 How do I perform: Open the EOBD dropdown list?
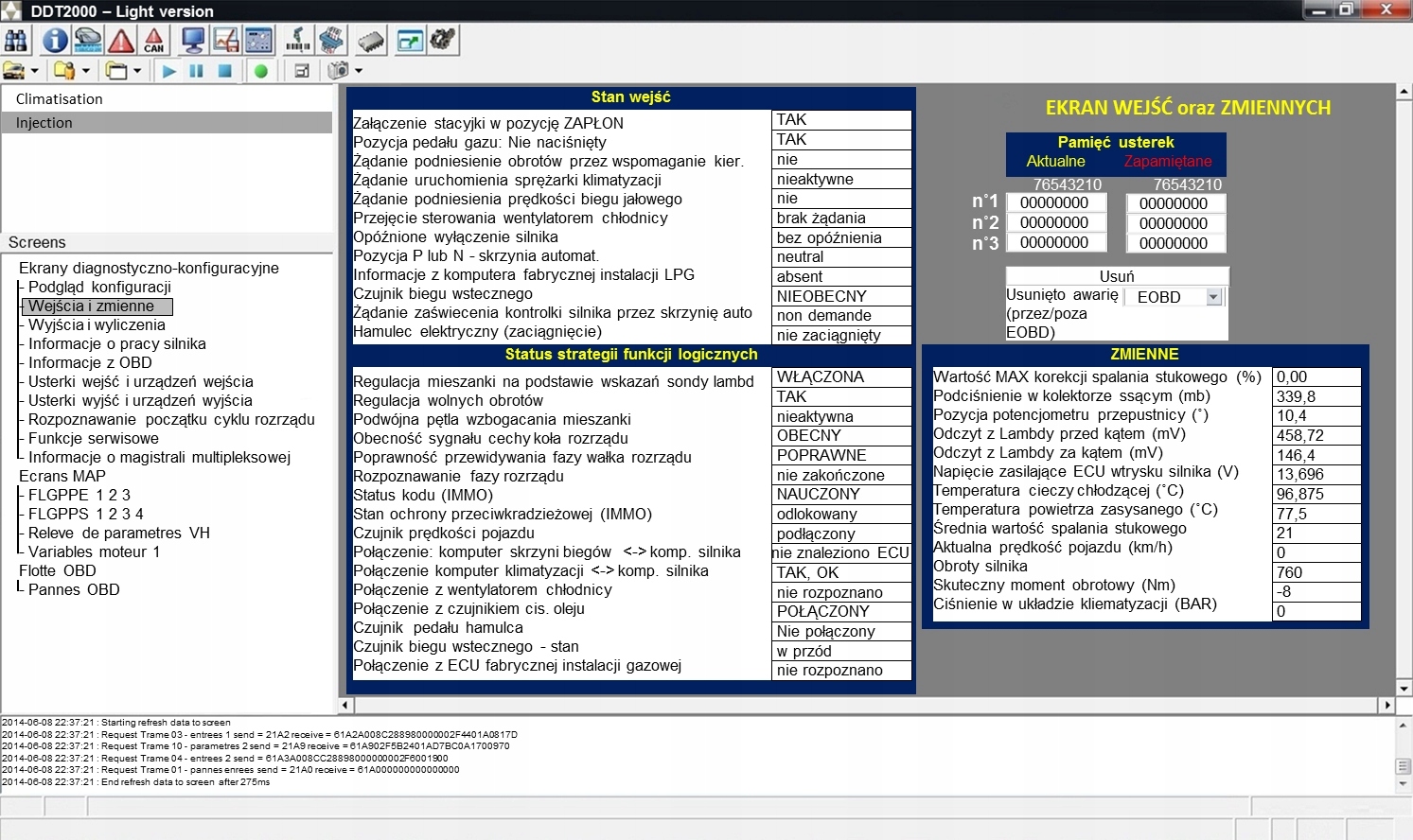[x=1213, y=297]
